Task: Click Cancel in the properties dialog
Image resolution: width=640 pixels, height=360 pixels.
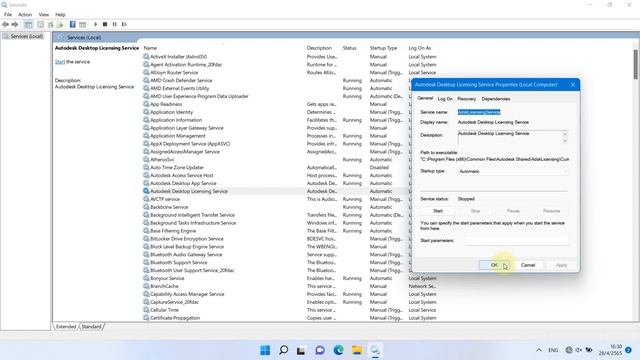Action: coord(528,265)
